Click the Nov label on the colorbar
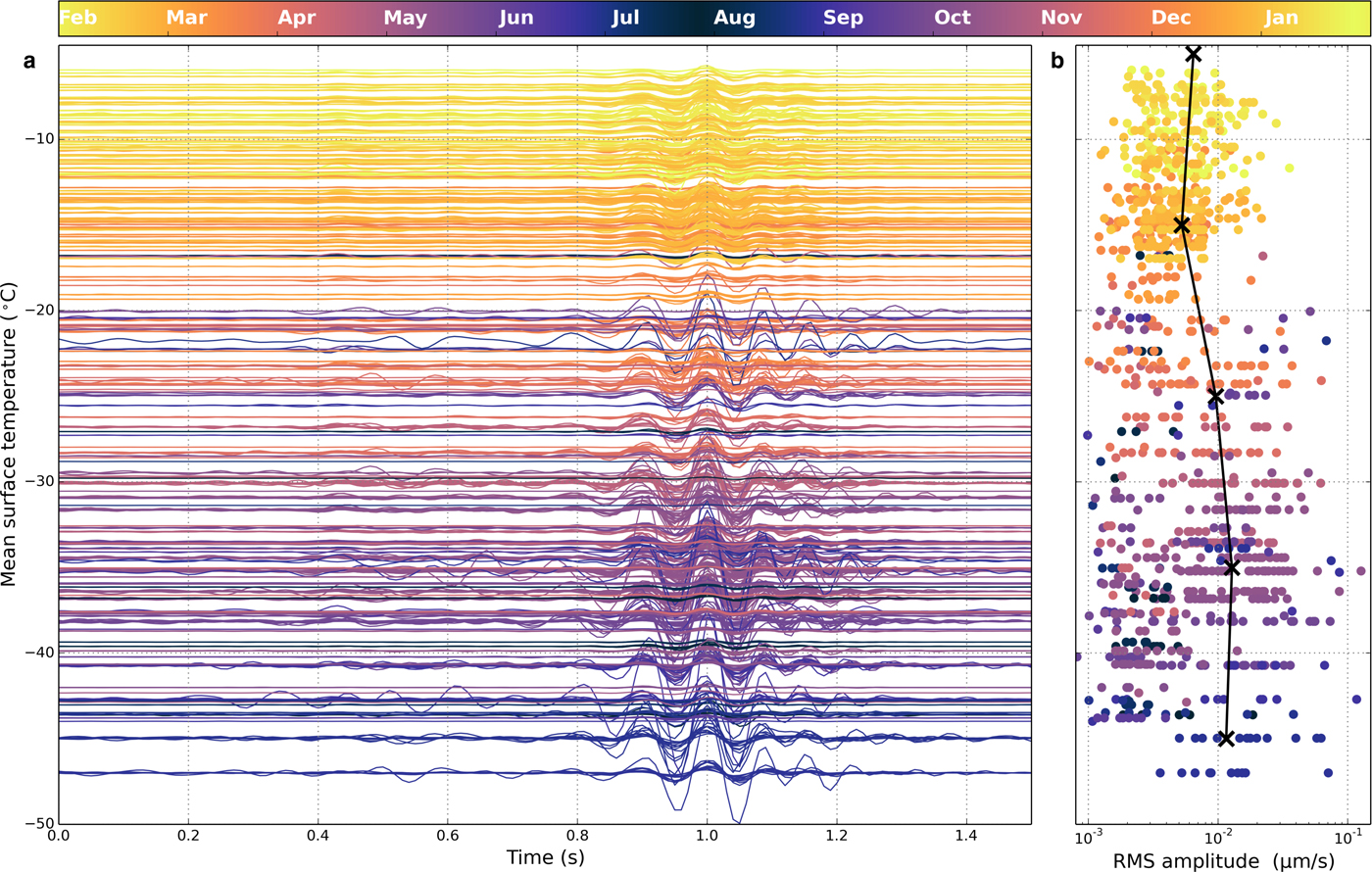This screenshot has height=872, width=1372. tap(1061, 18)
